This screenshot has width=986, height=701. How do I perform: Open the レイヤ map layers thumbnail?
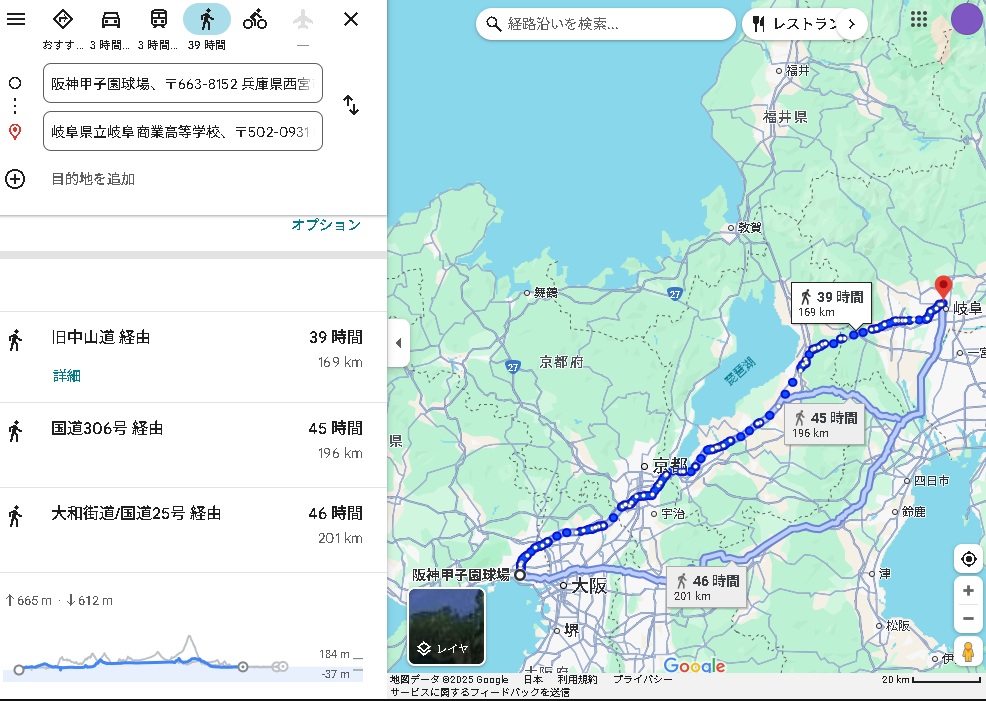446,626
